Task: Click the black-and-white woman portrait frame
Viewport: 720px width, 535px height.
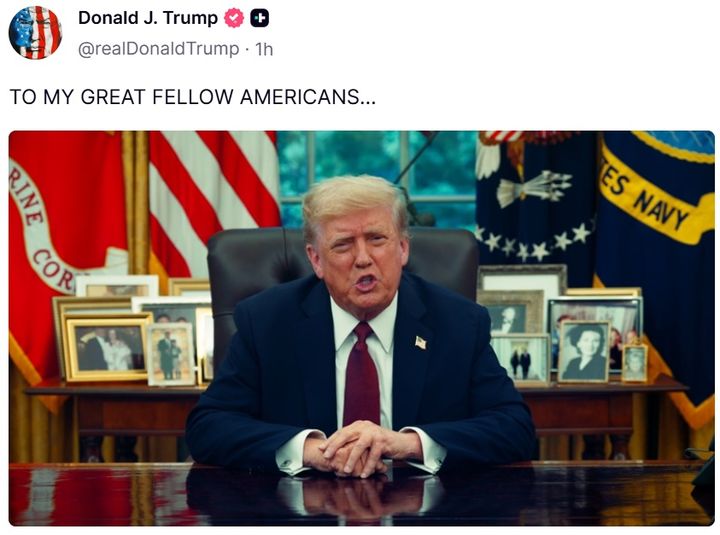Action: 584,351
